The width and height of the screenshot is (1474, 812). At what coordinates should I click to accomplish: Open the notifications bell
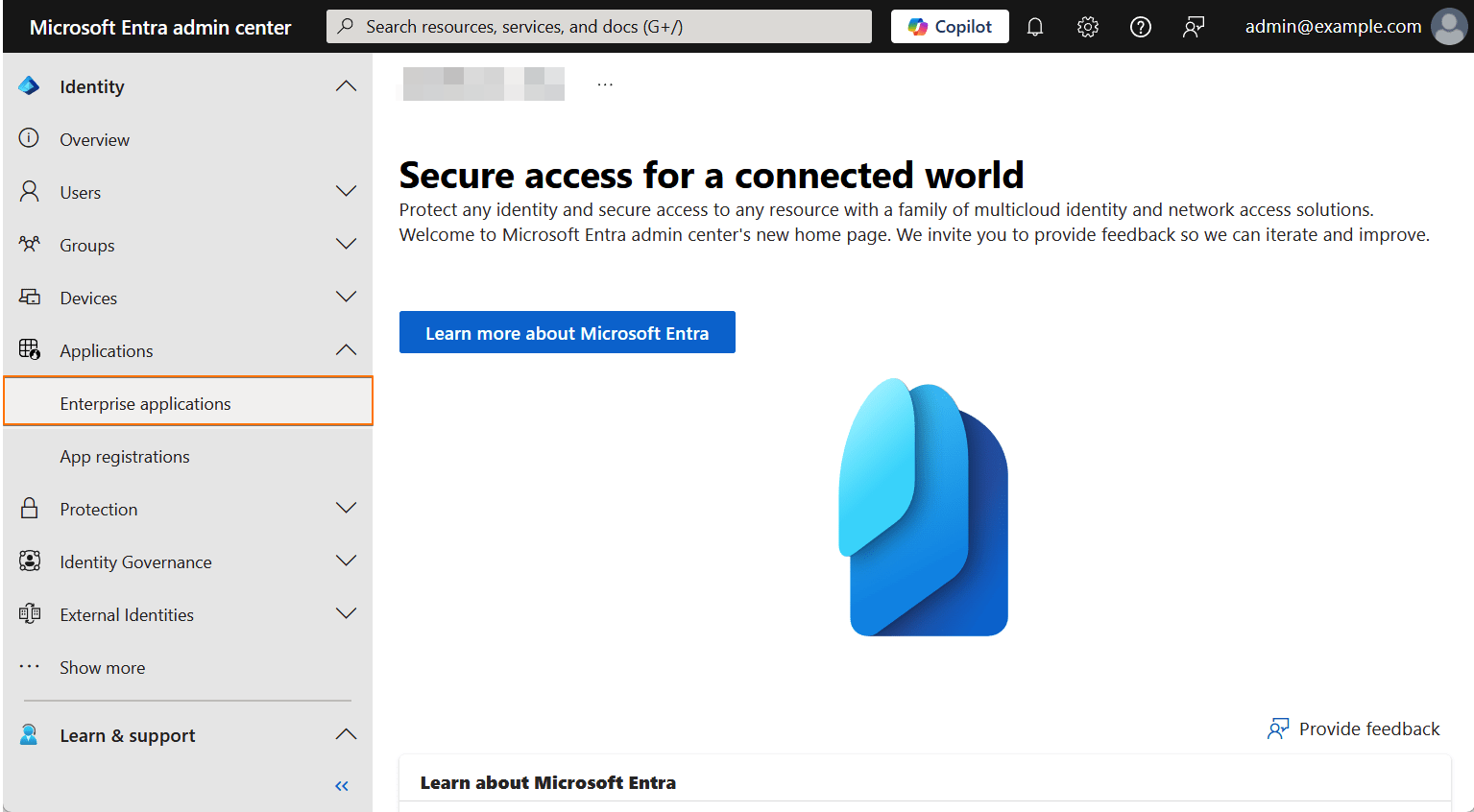1034,26
